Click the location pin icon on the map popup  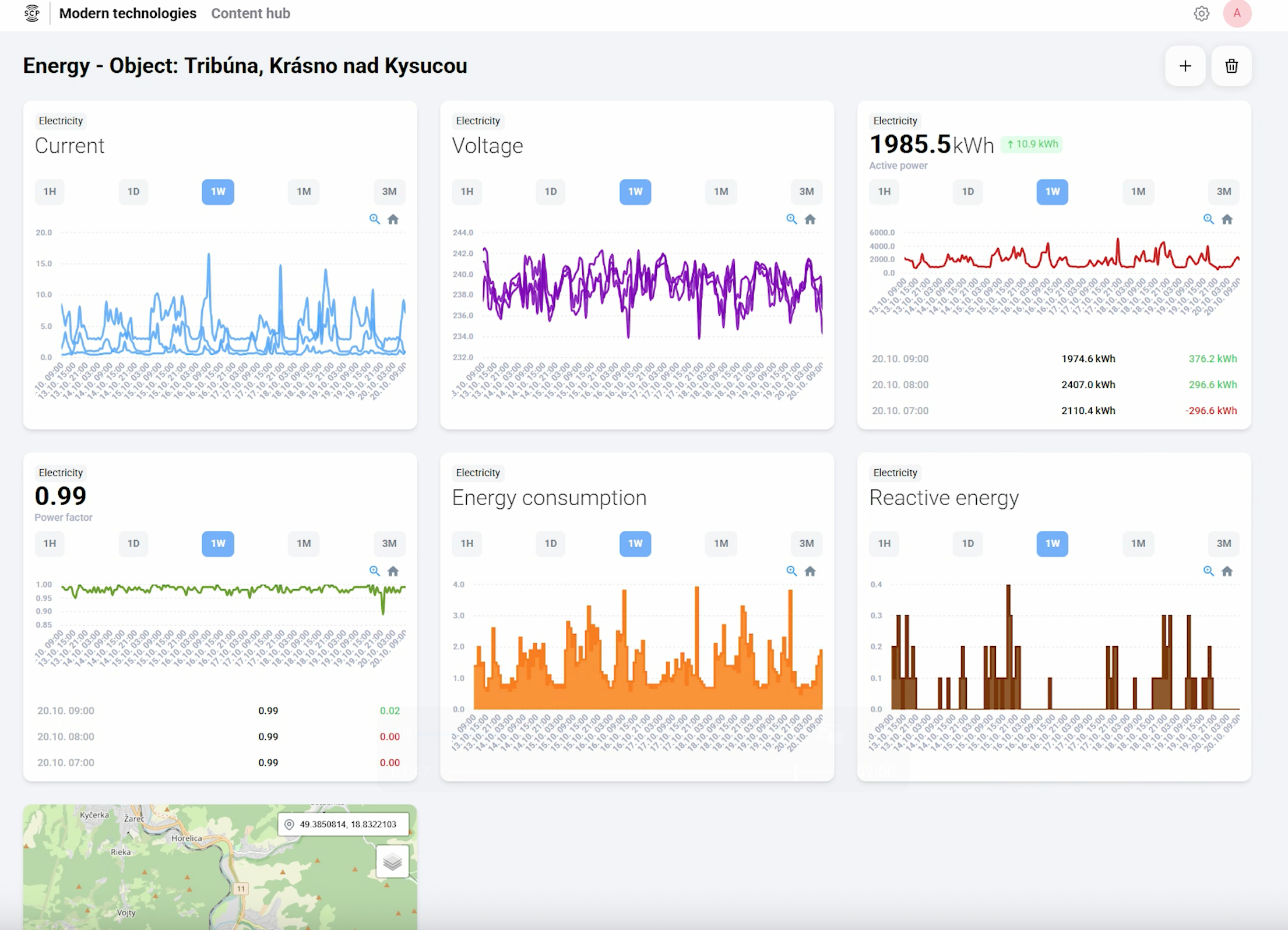290,824
